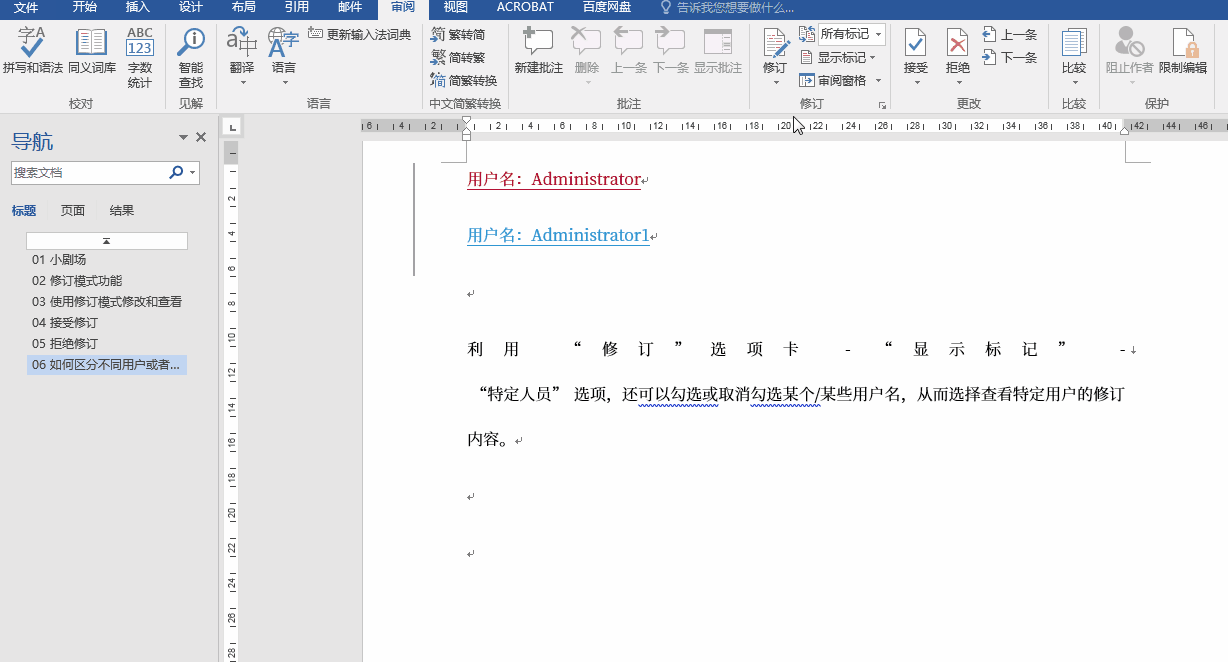Click inside the 搜索文档 search box

coord(90,172)
